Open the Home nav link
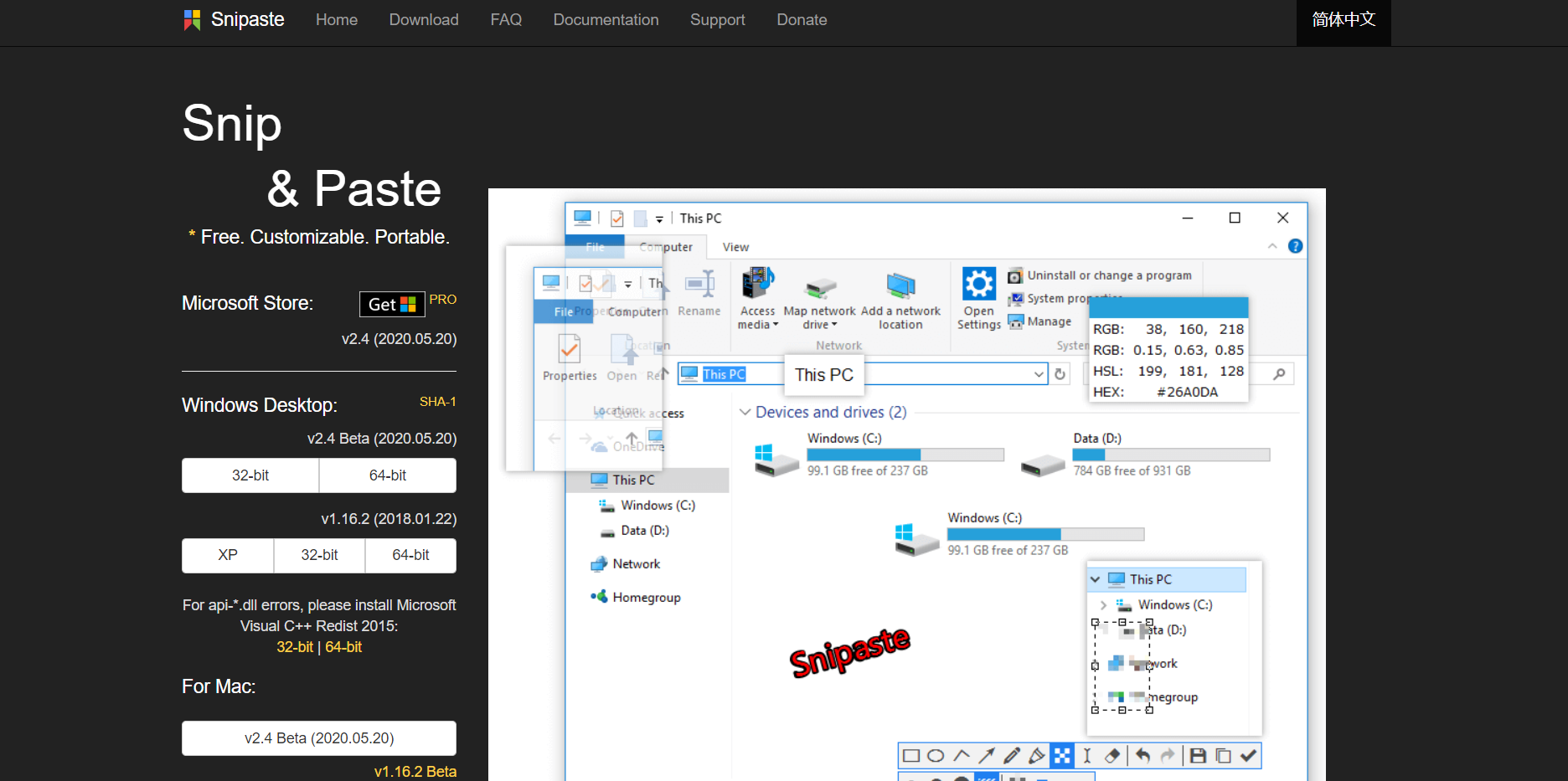Screen dimensions: 1568x781 (x=337, y=20)
